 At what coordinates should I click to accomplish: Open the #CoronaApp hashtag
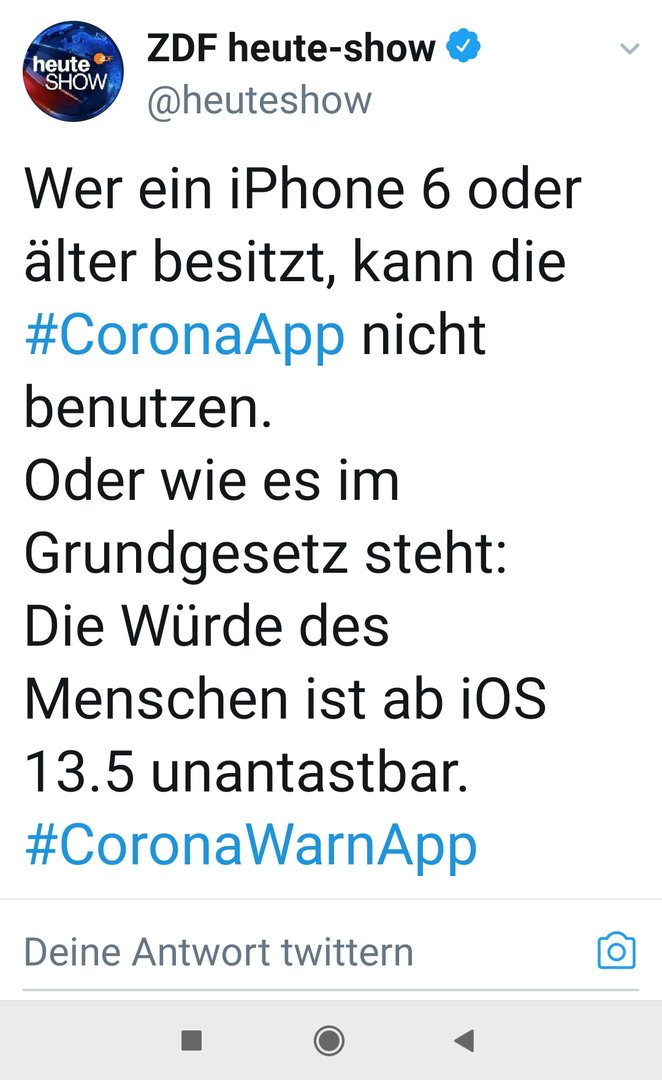[x=185, y=336]
